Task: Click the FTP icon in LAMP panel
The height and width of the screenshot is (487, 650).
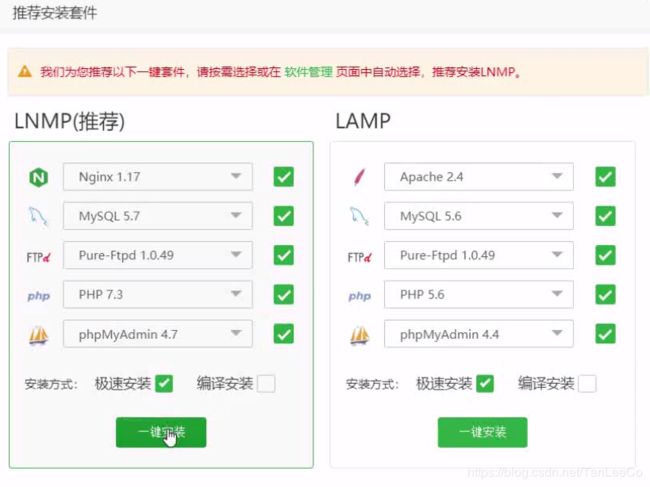Action: [359, 257]
